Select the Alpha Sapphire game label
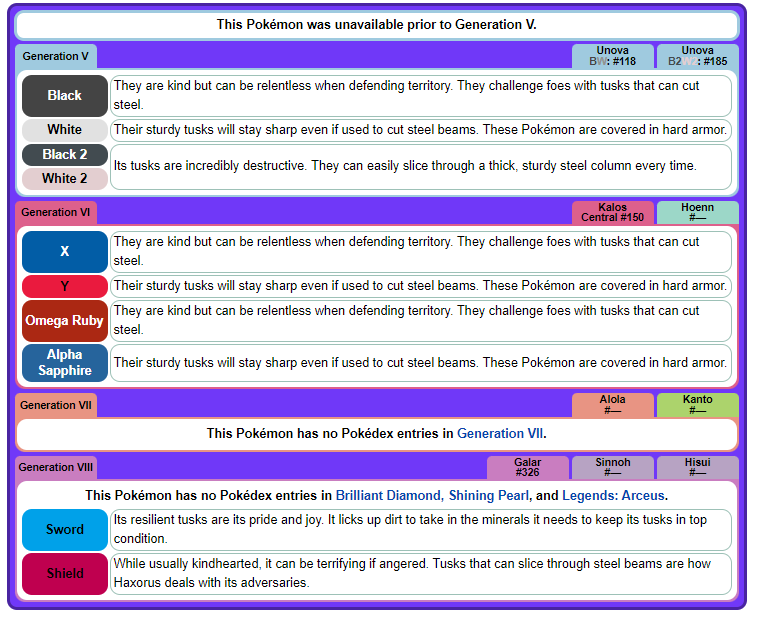The width and height of the screenshot is (758, 620). (x=65, y=363)
